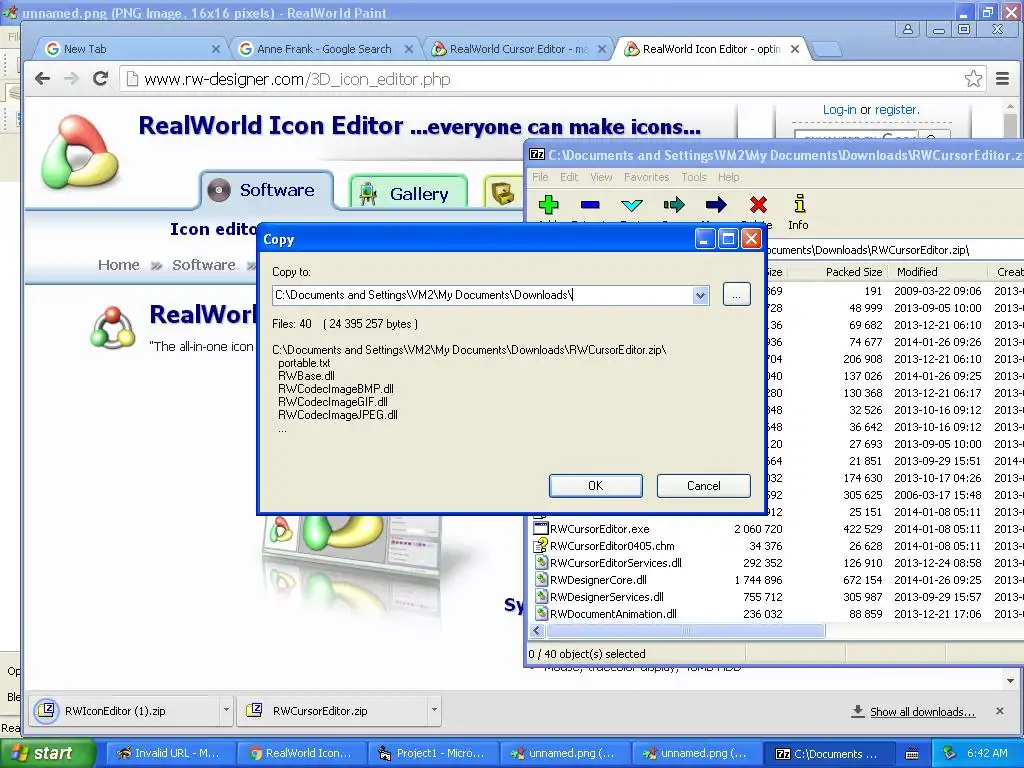Click the Chrome user profile icon

tap(908, 29)
